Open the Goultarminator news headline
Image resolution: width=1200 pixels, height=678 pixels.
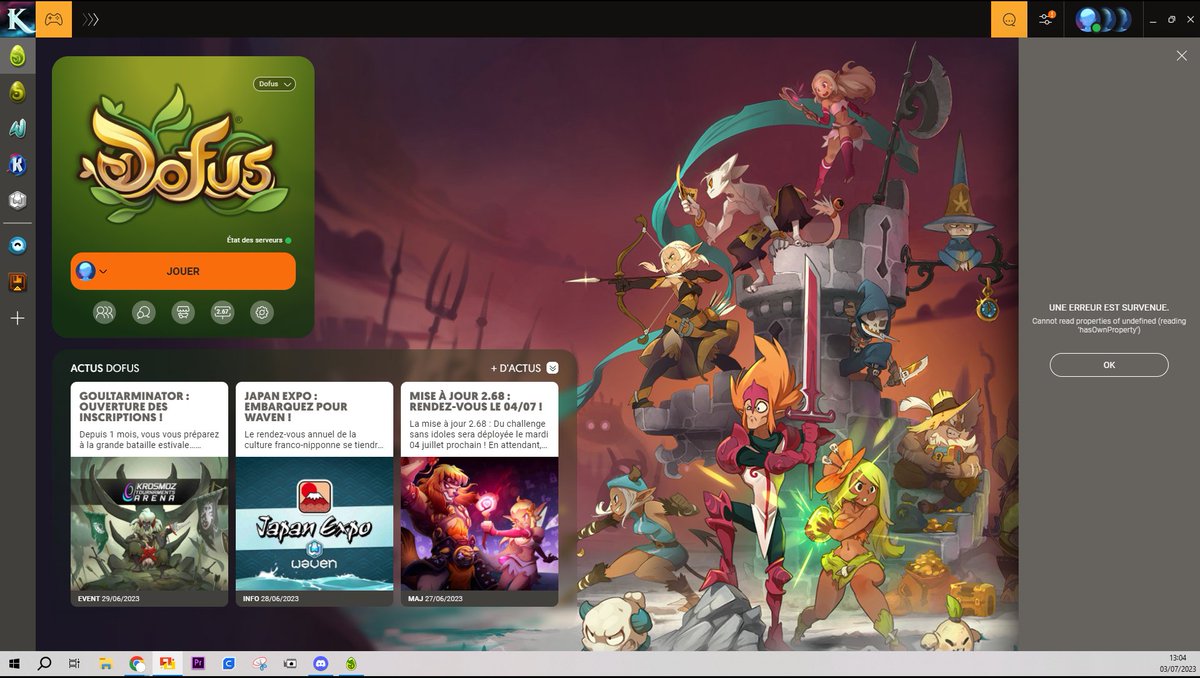(135, 407)
